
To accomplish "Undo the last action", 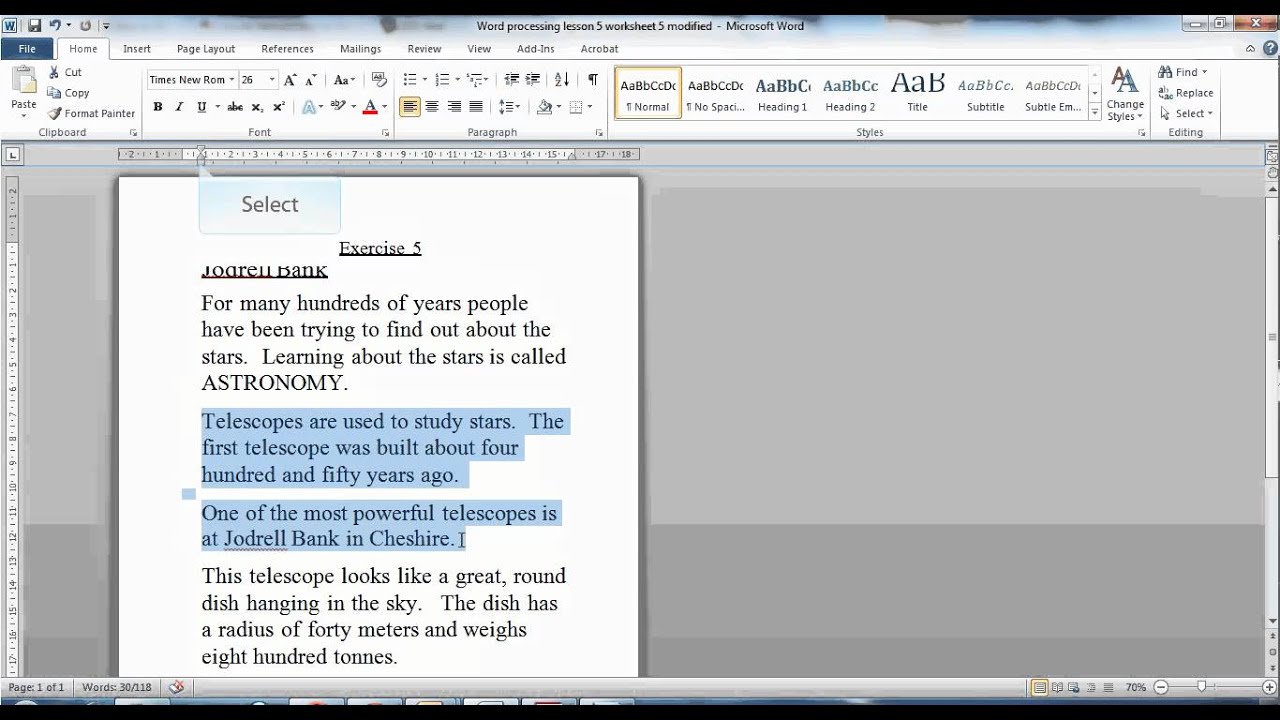I will click(55, 25).
